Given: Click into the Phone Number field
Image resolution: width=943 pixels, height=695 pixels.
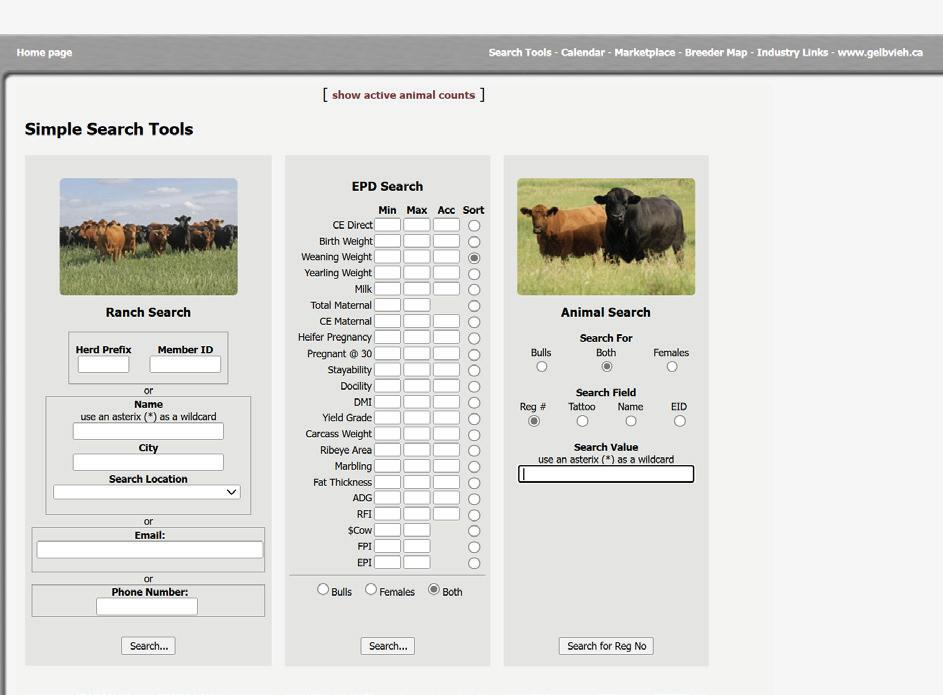Looking at the screenshot, I should [147, 607].
